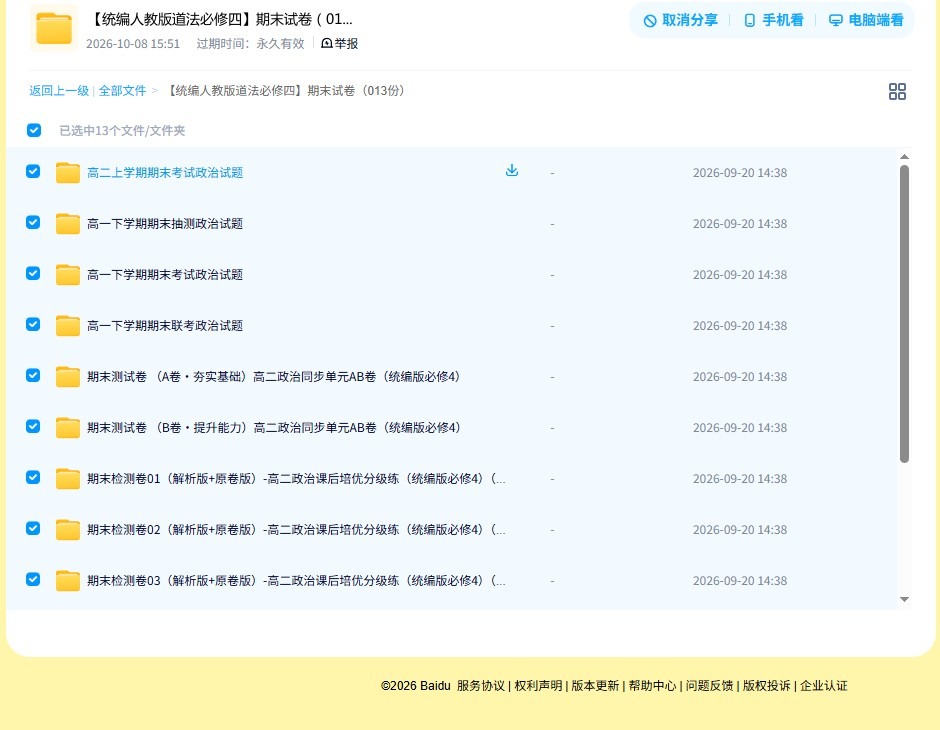
Task: Uncheck 高一下学期期末联考政治试题 checkbox
Action: click(x=33, y=324)
